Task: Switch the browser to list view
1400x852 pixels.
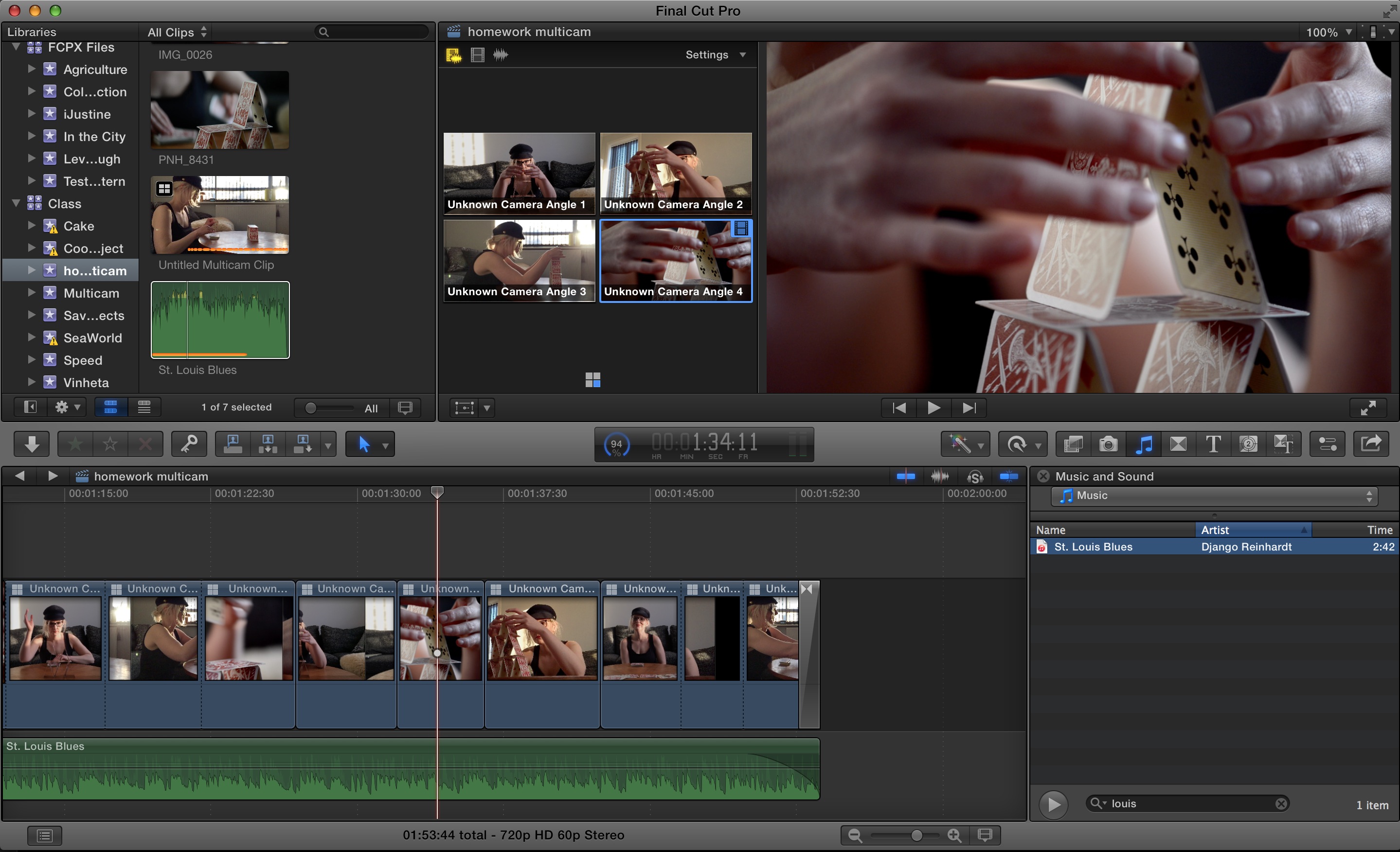Action: click(144, 407)
